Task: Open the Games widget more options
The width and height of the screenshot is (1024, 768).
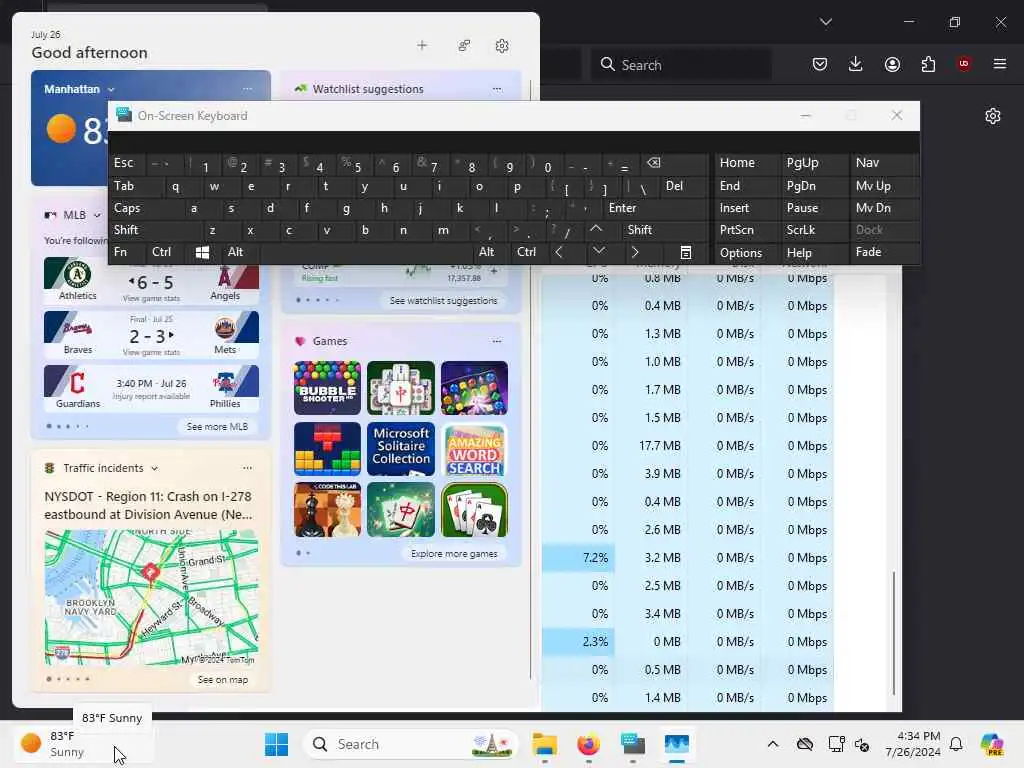Action: (x=497, y=341)
